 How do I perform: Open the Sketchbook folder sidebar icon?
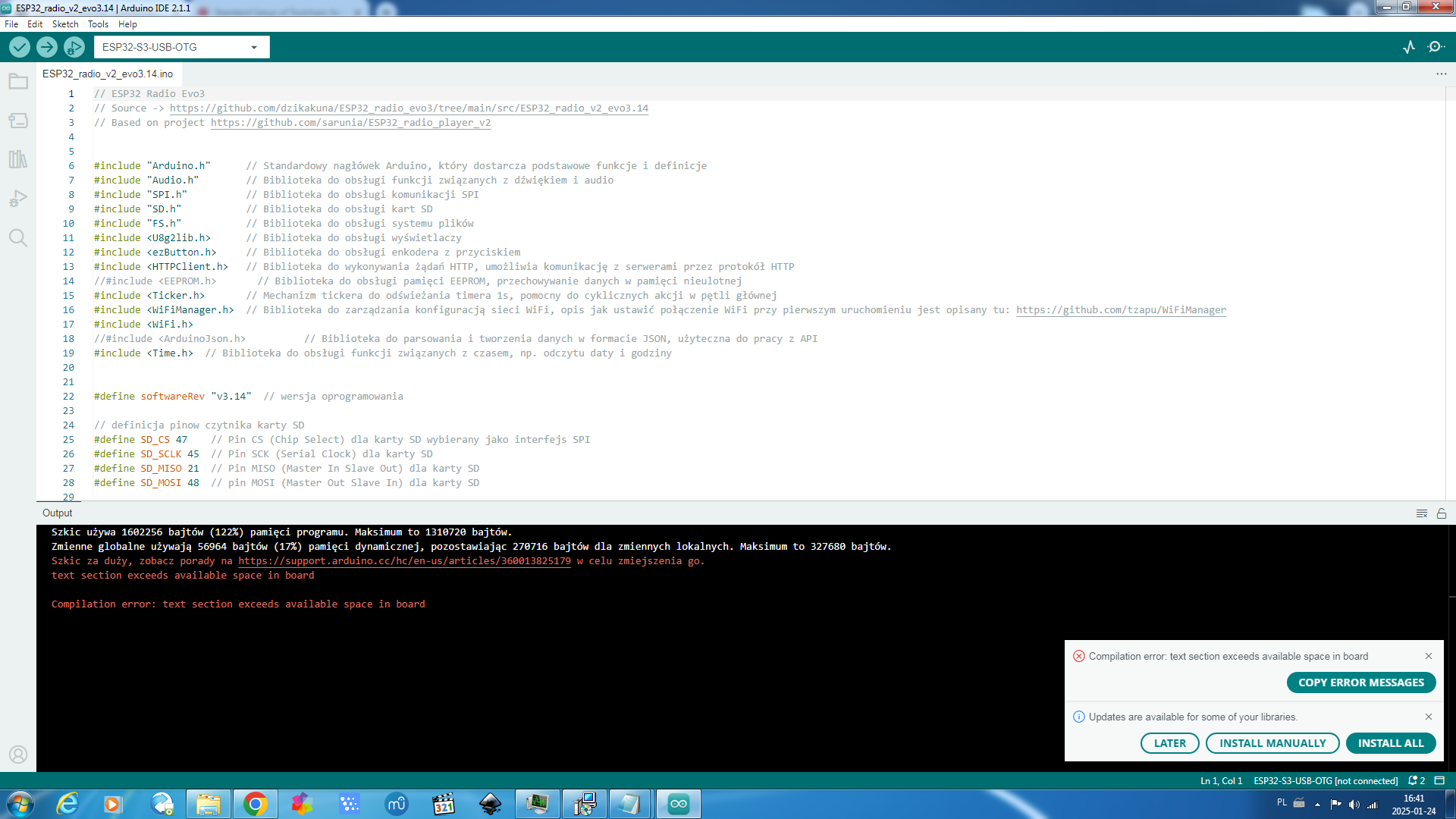[x=18, y=81]
